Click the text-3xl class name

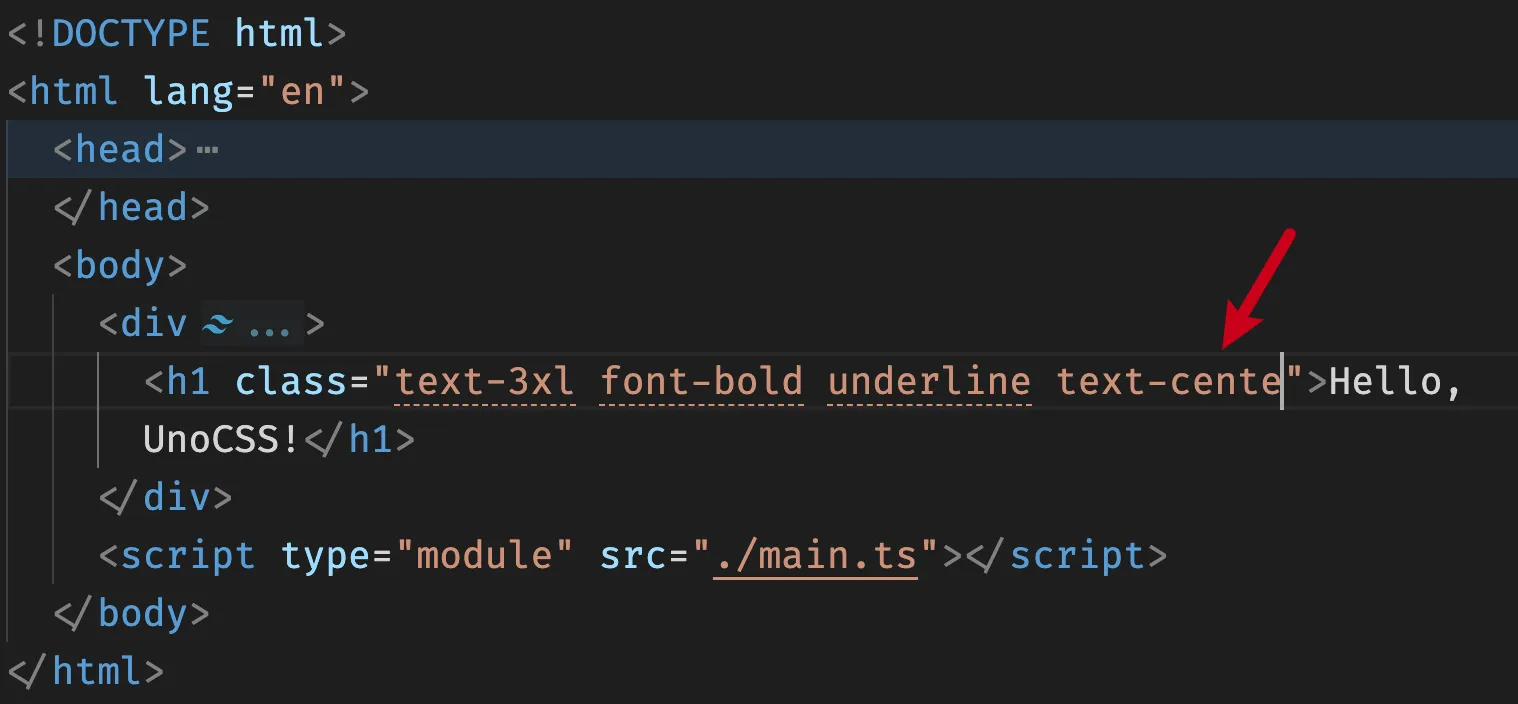485,382
